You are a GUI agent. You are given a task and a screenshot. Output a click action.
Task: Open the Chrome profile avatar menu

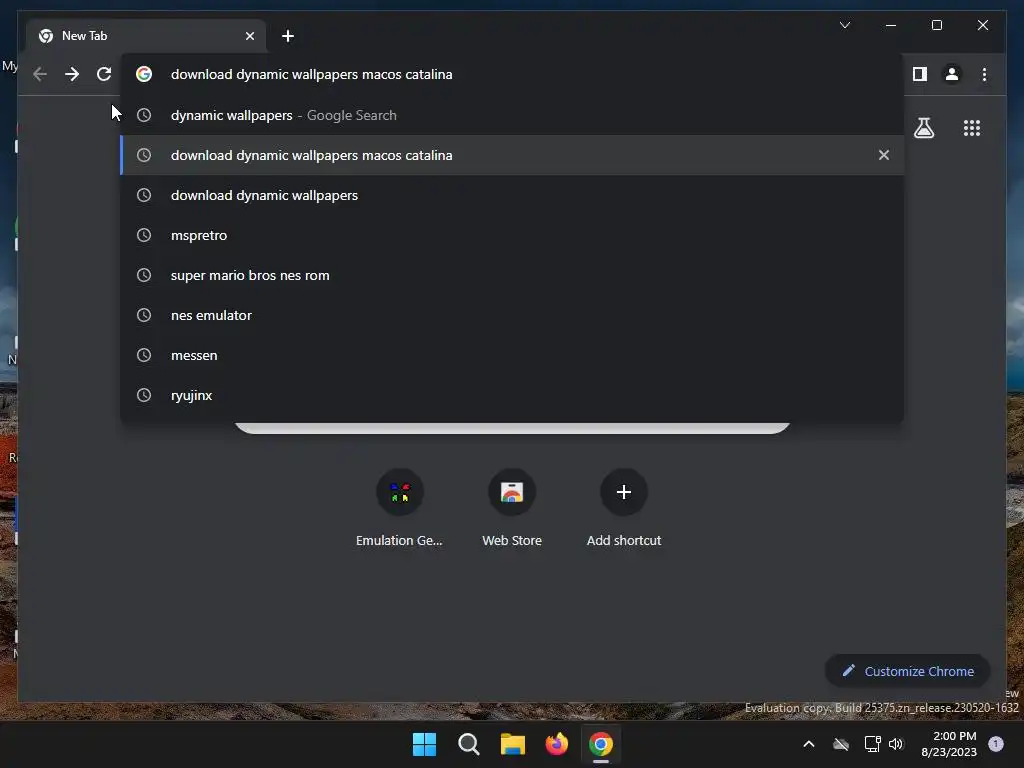tap(952, 74)
